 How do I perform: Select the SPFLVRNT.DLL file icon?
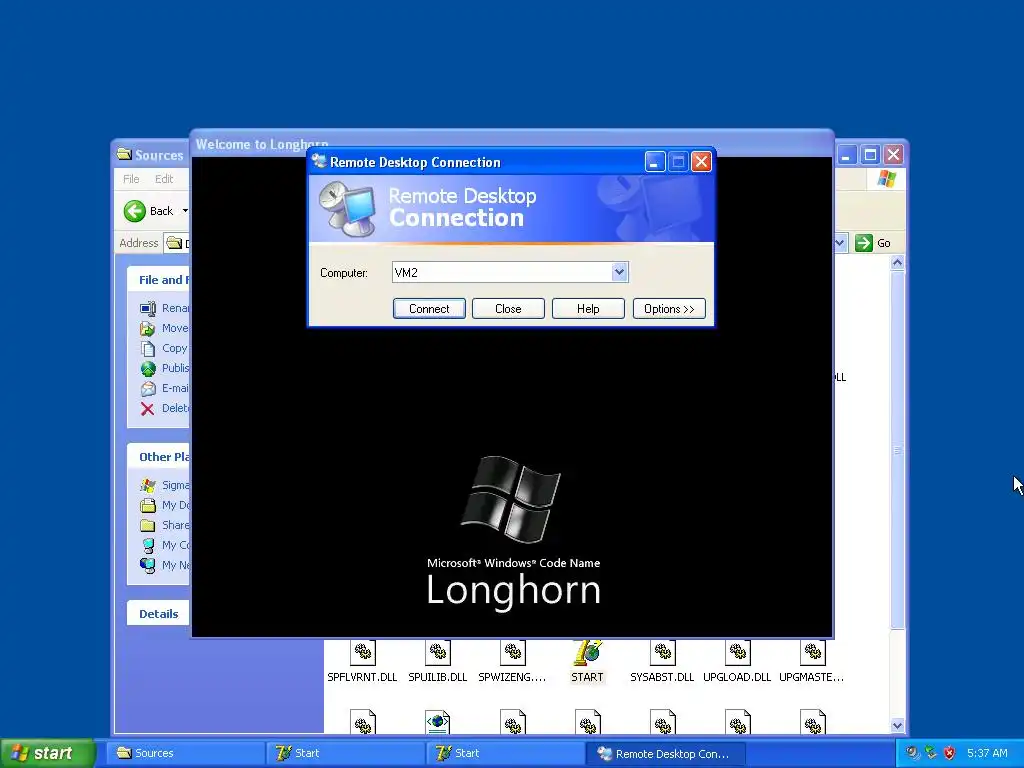tap(363, 652)
